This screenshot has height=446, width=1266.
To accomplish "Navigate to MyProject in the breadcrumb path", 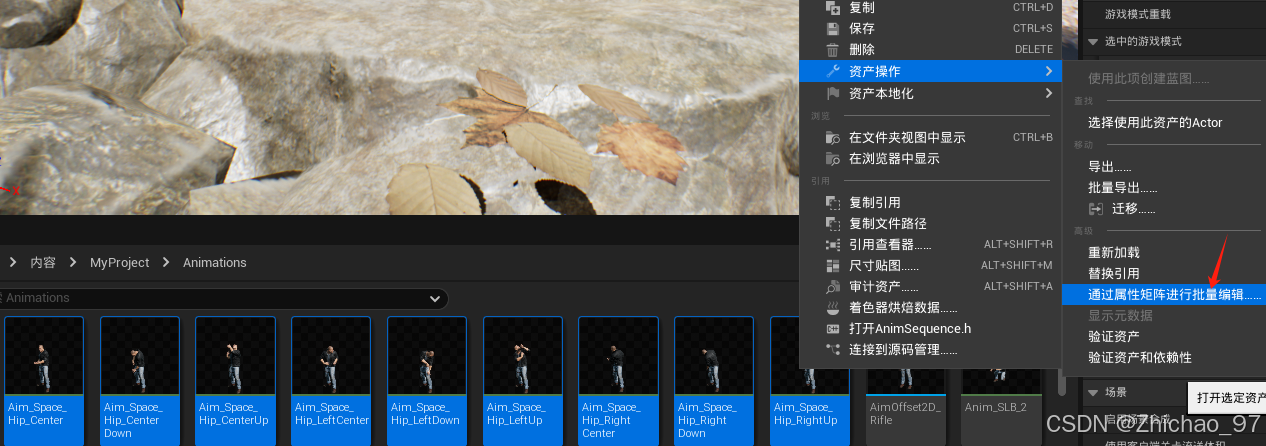I will click(x=119, y=263).
